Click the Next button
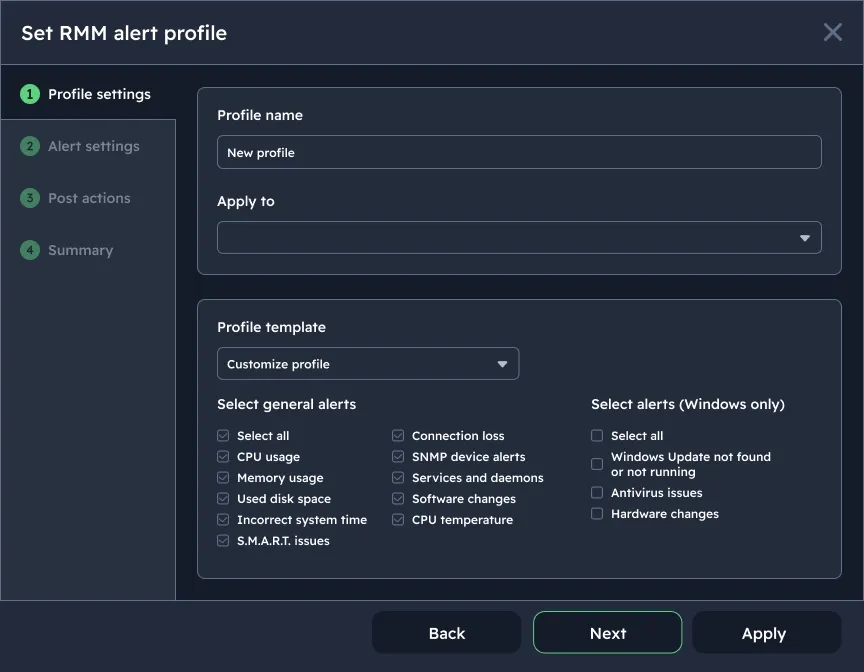 (x=607, y=632)
